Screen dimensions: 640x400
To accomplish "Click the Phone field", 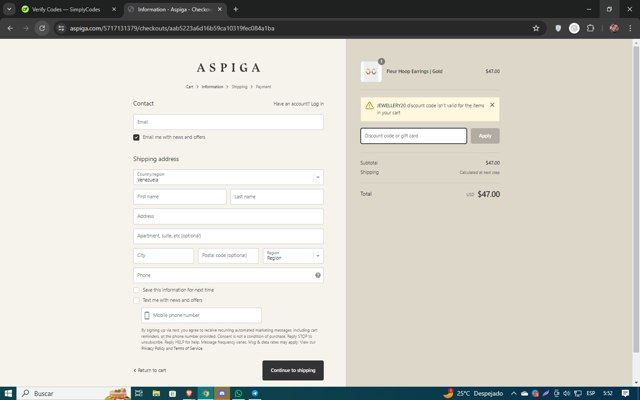I will (x=228, y=275).
